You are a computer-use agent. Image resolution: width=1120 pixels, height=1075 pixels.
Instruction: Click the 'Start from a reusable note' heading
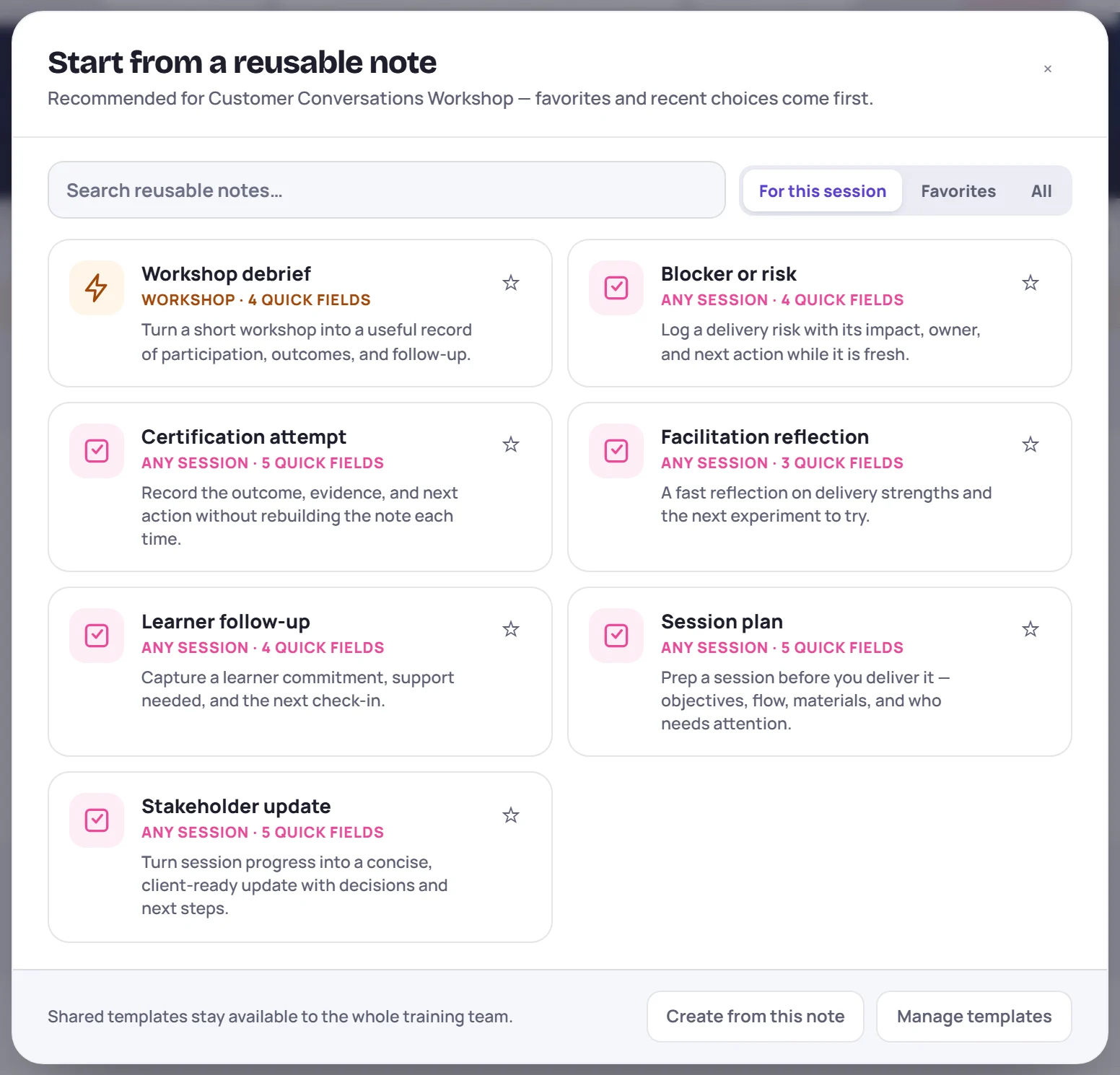[242, 63]
